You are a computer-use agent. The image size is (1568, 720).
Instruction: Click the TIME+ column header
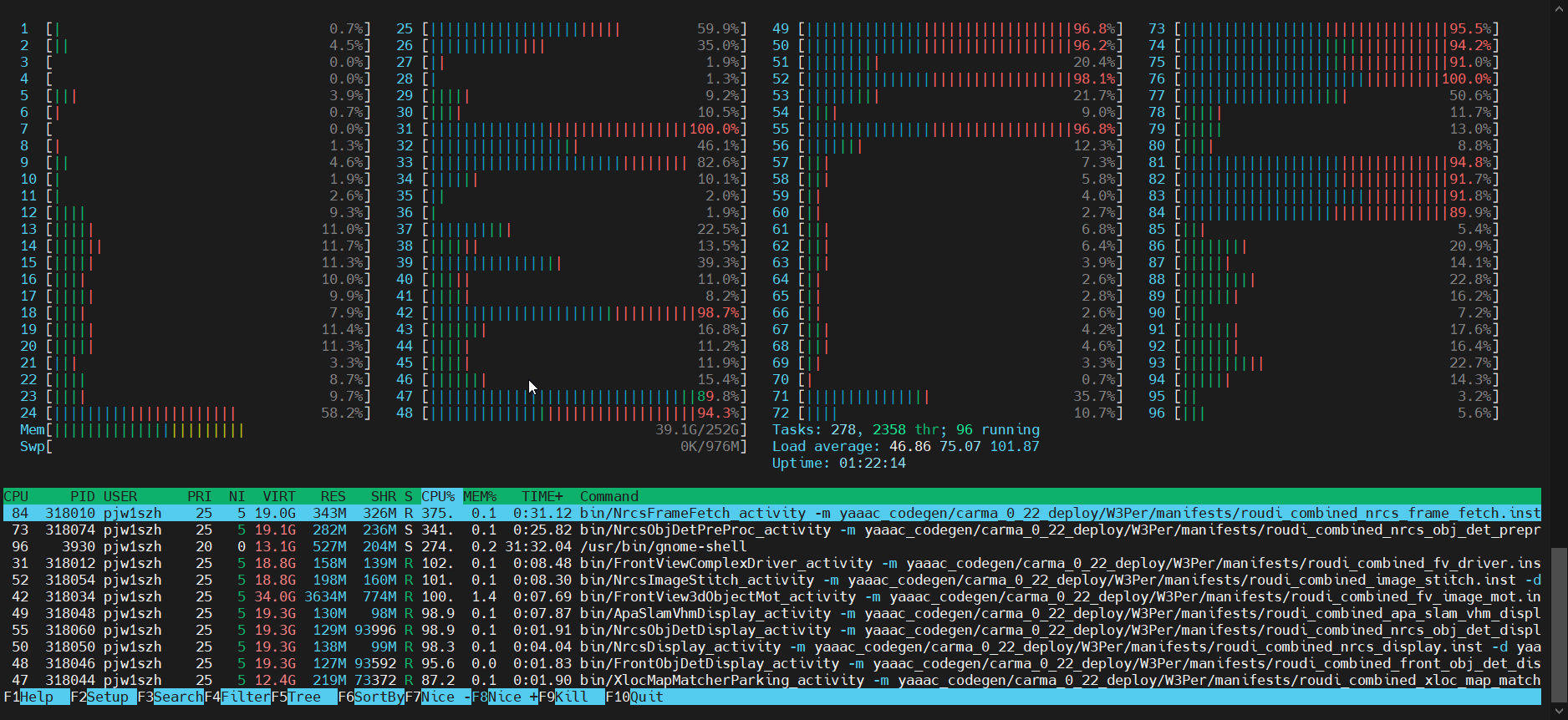542,496
